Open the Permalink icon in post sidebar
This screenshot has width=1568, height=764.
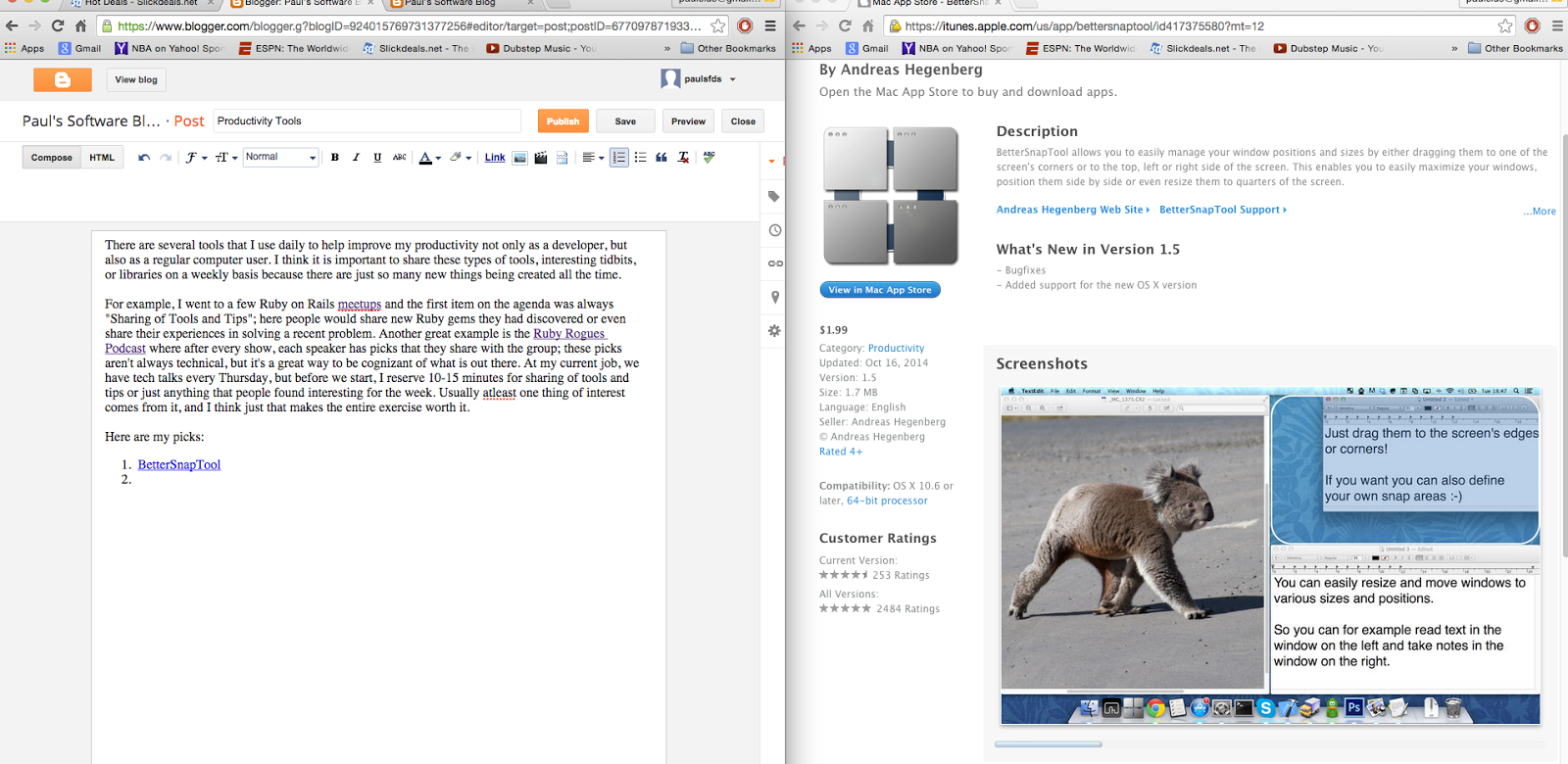[774, 263]
